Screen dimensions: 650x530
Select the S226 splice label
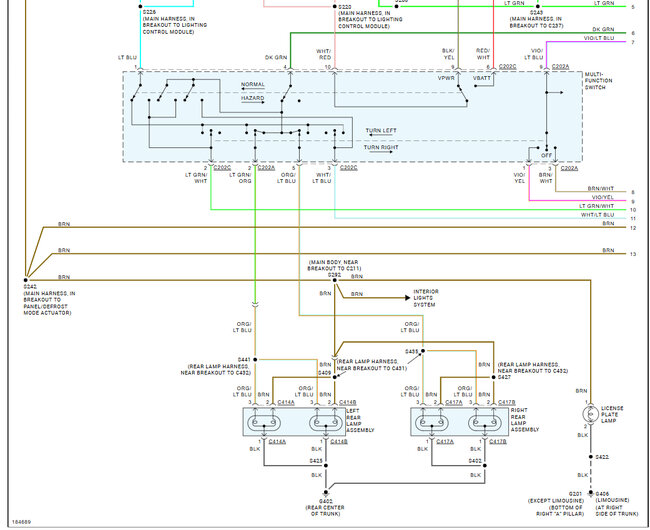pos(149,12)
